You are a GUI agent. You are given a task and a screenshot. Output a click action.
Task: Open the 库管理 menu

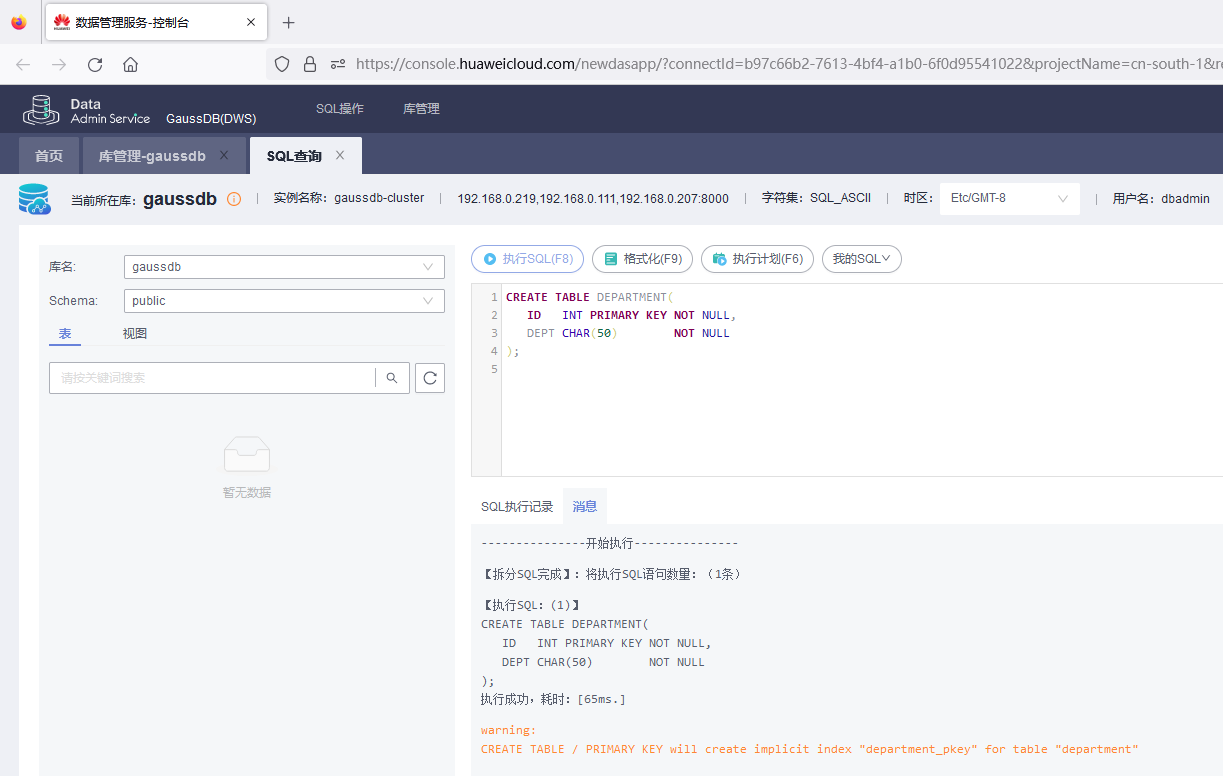pyautogui.click(x=421, y=109)
